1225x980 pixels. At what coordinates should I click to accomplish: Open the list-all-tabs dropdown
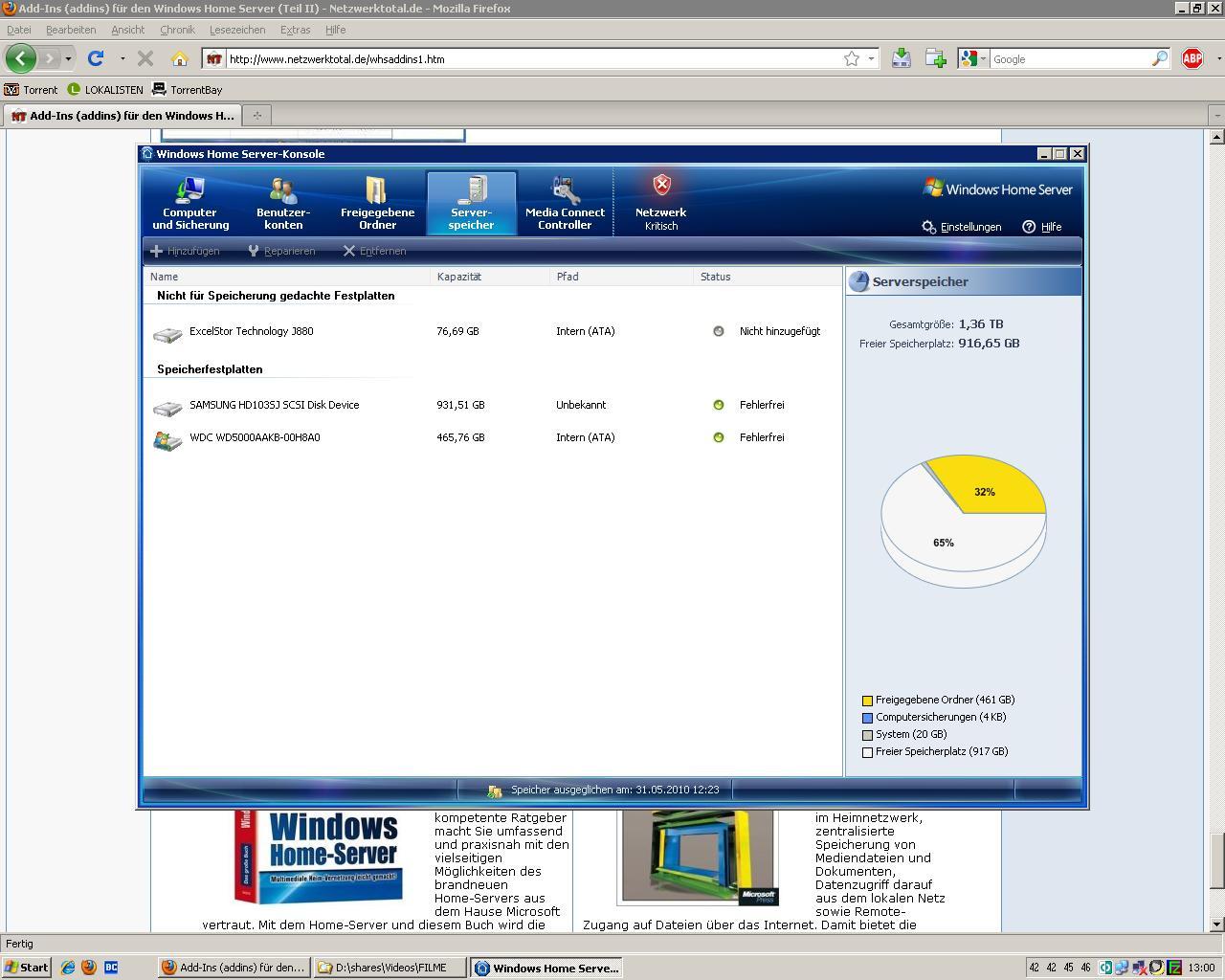(1216, 116)
